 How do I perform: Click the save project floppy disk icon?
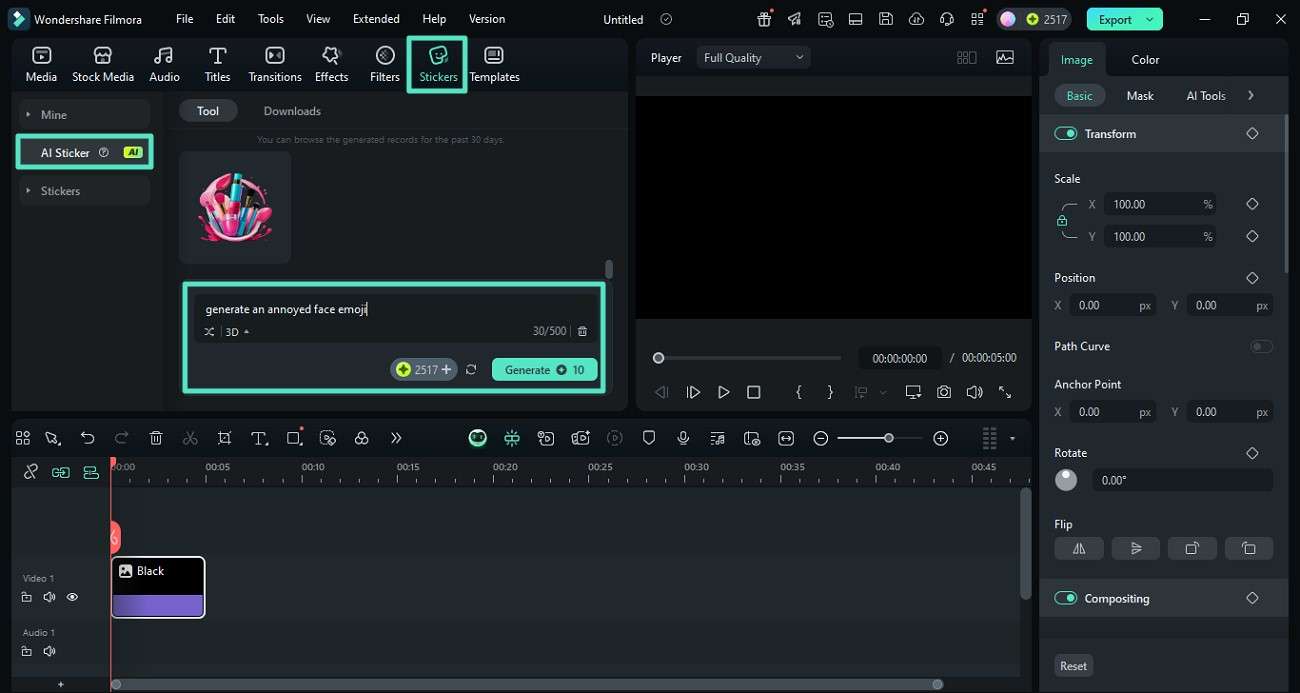[x=885, y=19]
